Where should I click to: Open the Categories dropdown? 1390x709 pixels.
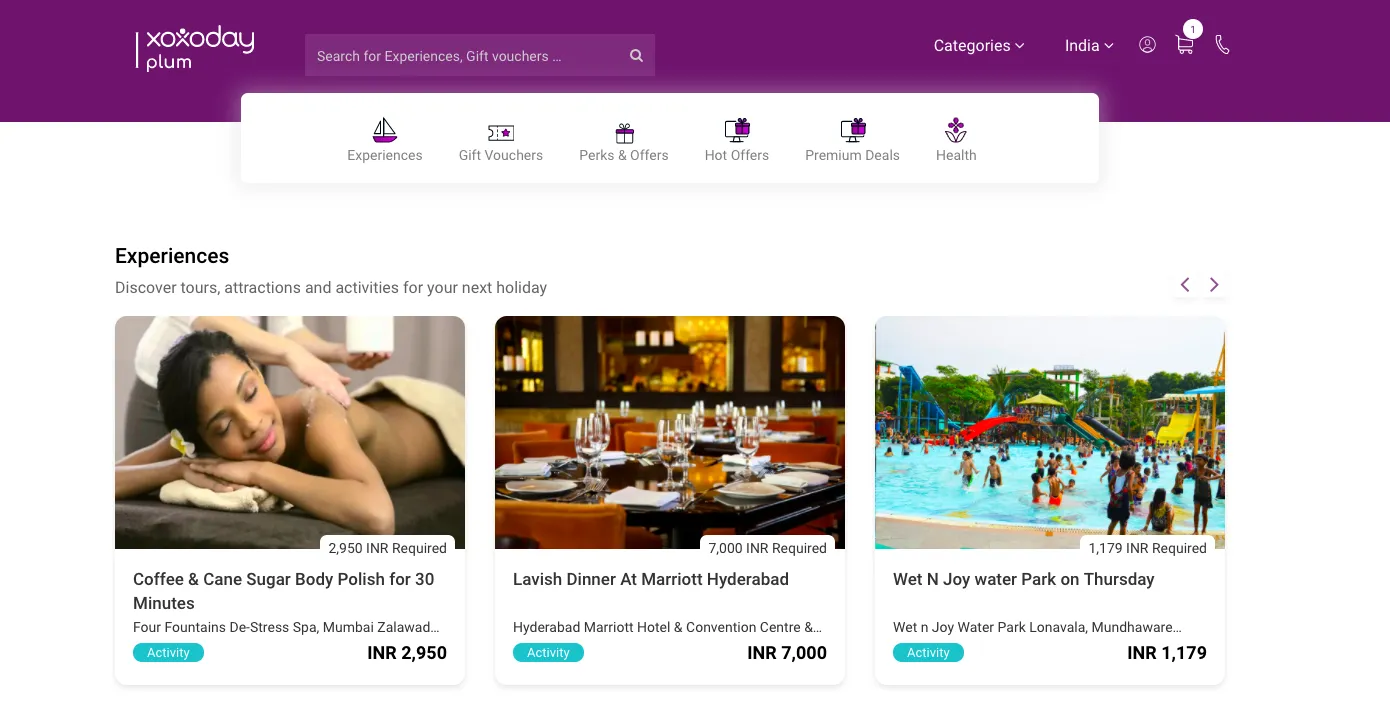click(x=978, y=46)
